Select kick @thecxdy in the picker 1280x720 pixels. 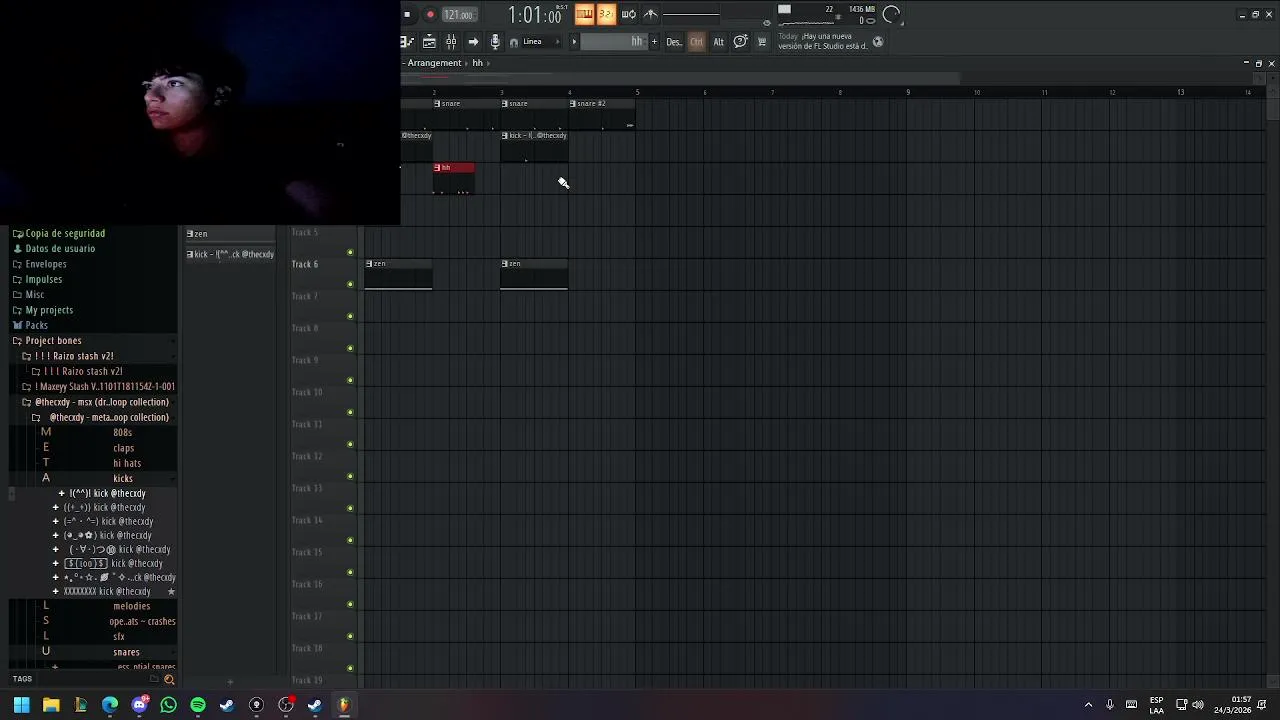230,254
